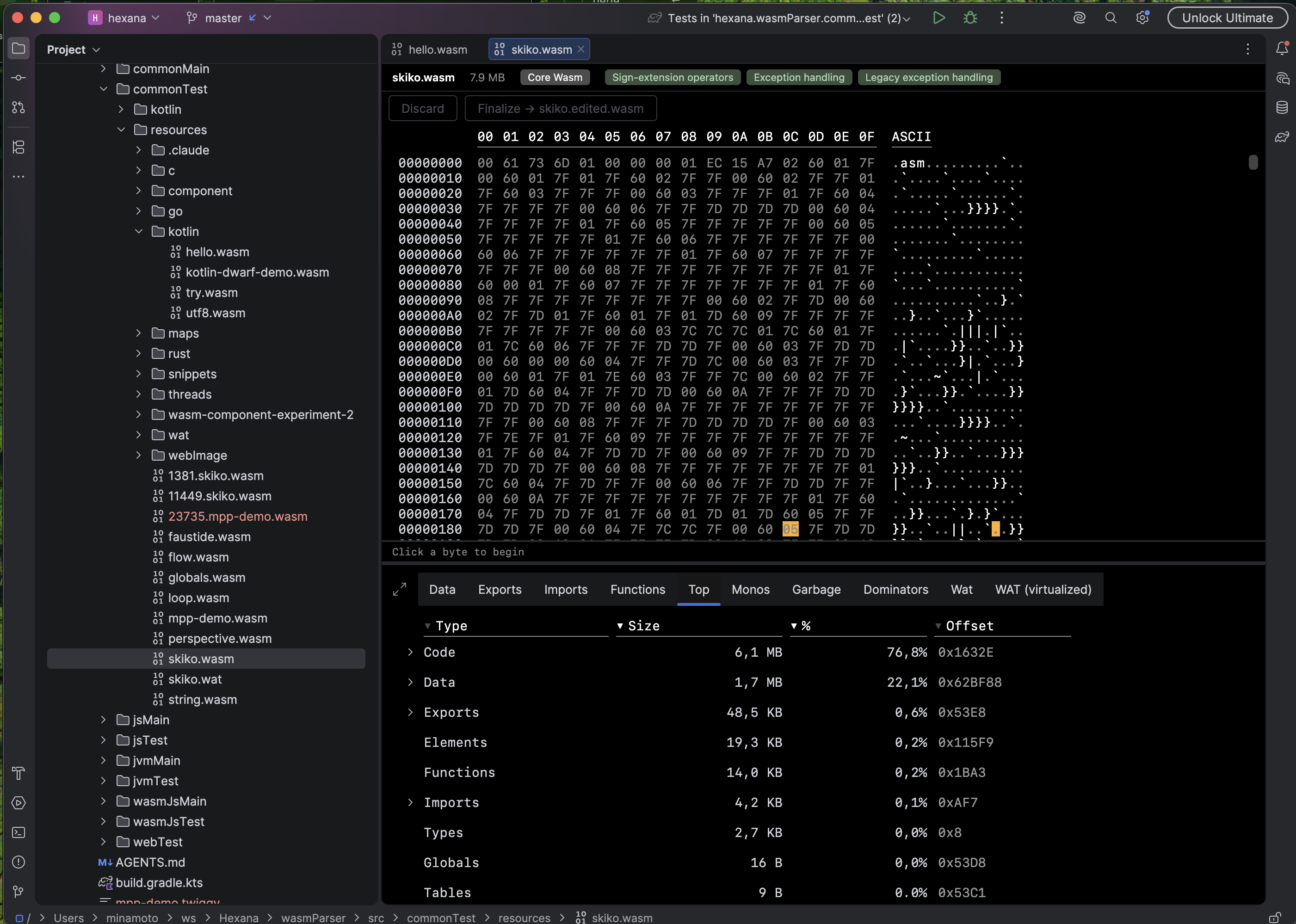Expand the wasm-component-experiment-2 folder
This screenshot has height=924, width=1296.
[139, 415]
